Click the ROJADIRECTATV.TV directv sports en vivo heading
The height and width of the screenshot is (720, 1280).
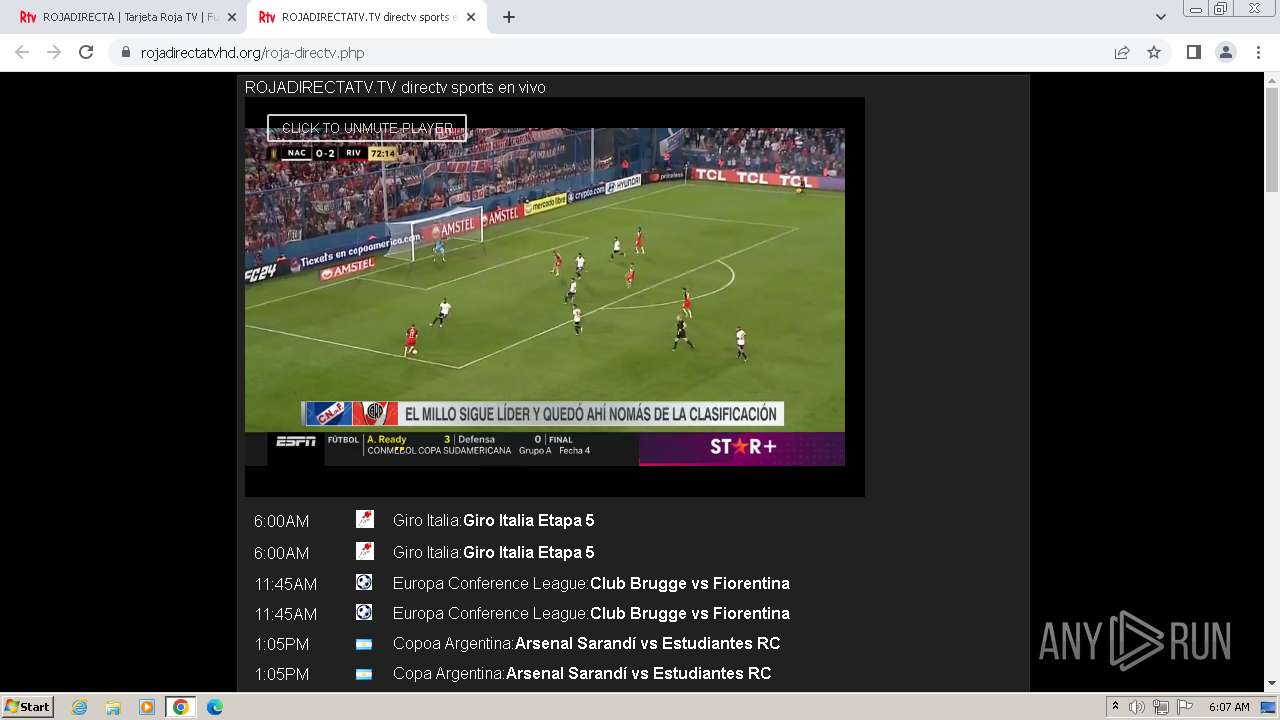click(x=395, y=88)
